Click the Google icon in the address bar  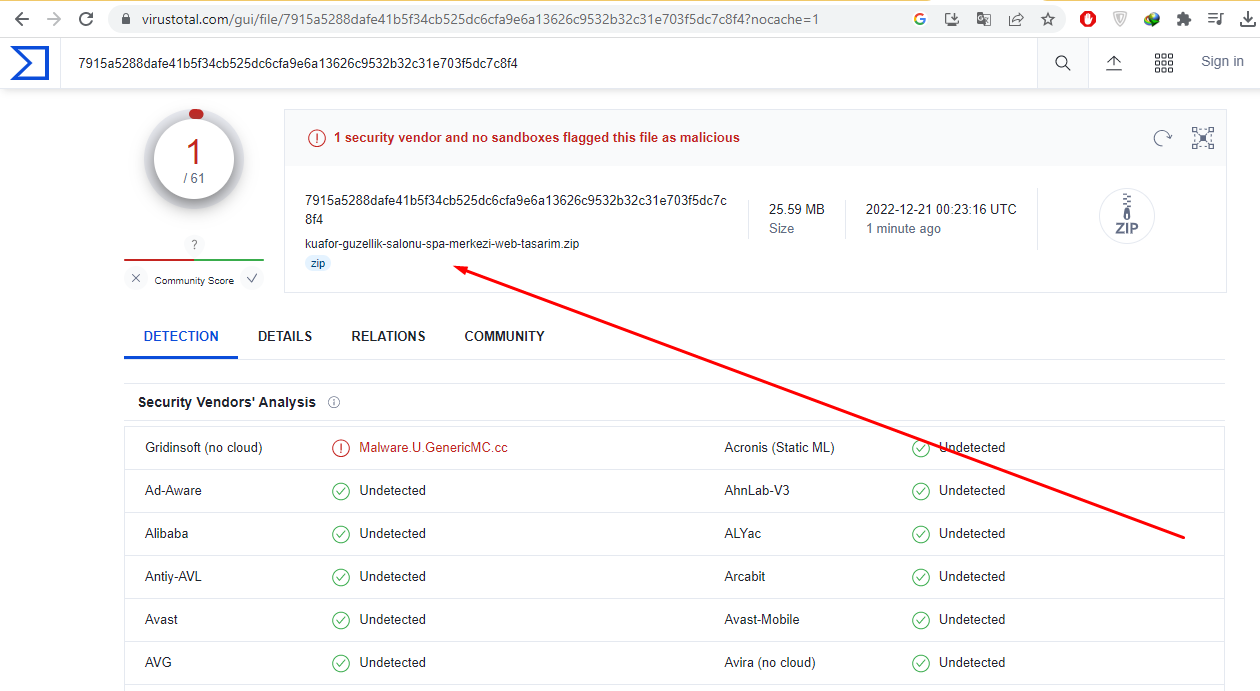(x=920, y=19)
